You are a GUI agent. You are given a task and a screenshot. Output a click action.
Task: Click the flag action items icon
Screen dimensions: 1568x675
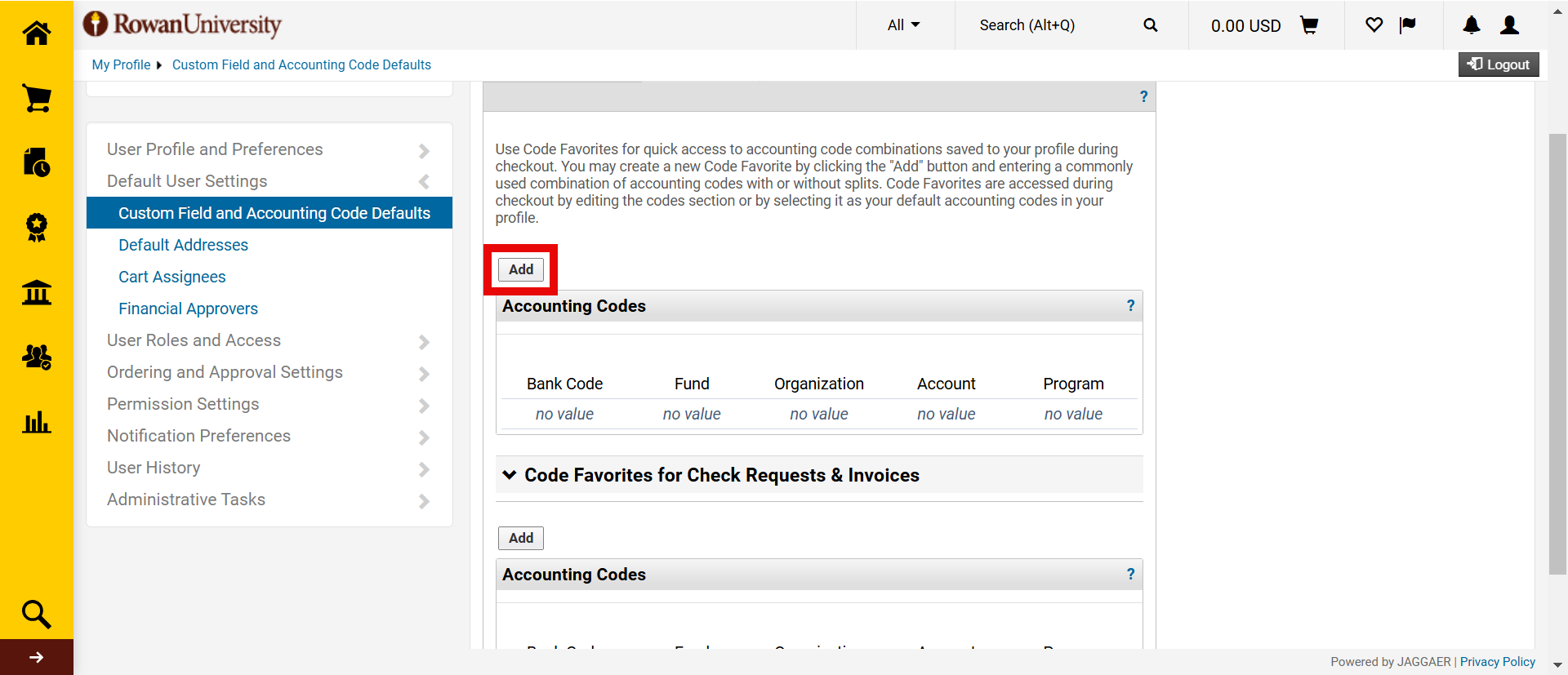click(x=1407, y=25)
